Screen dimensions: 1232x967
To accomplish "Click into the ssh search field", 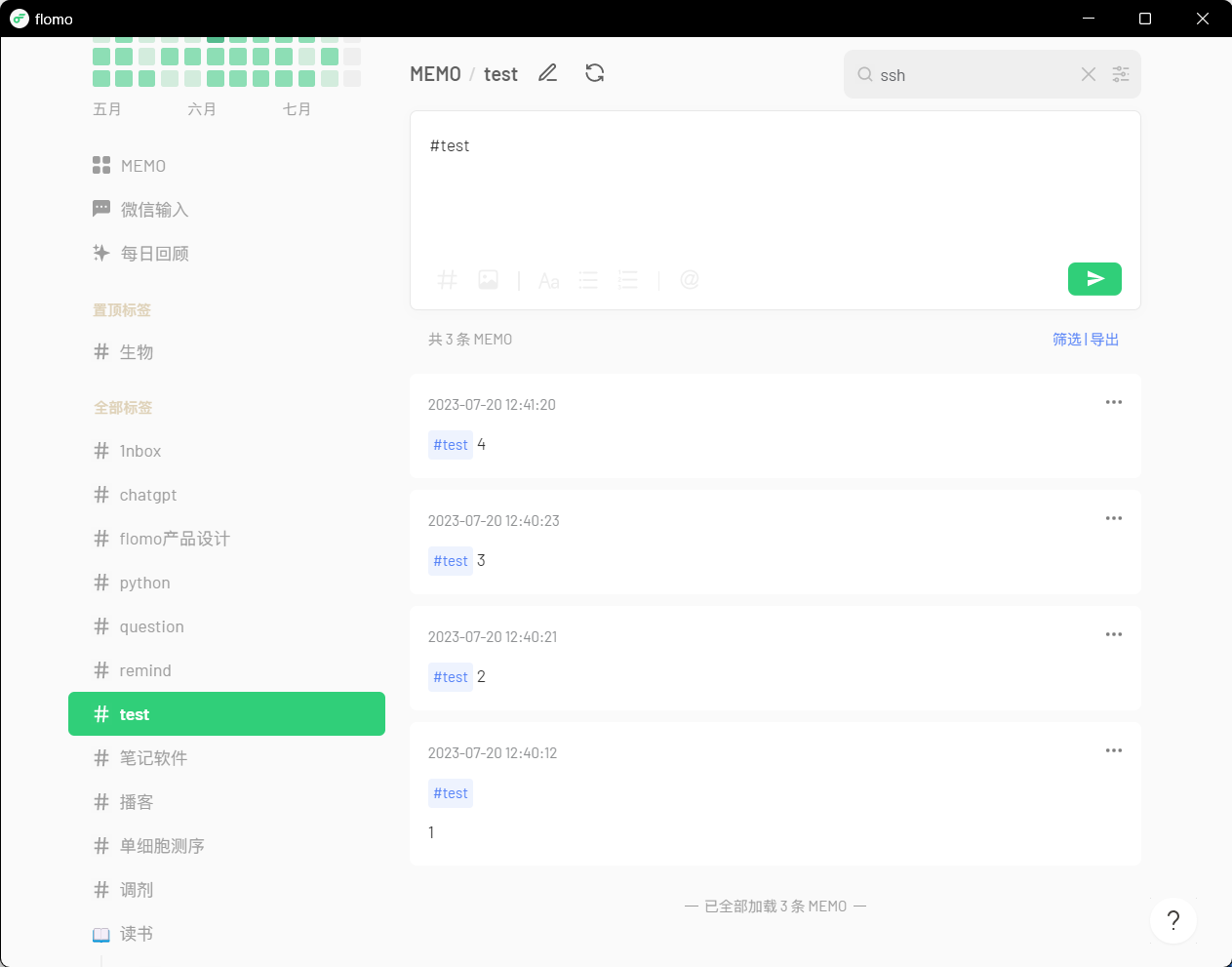I will [975, 75].
